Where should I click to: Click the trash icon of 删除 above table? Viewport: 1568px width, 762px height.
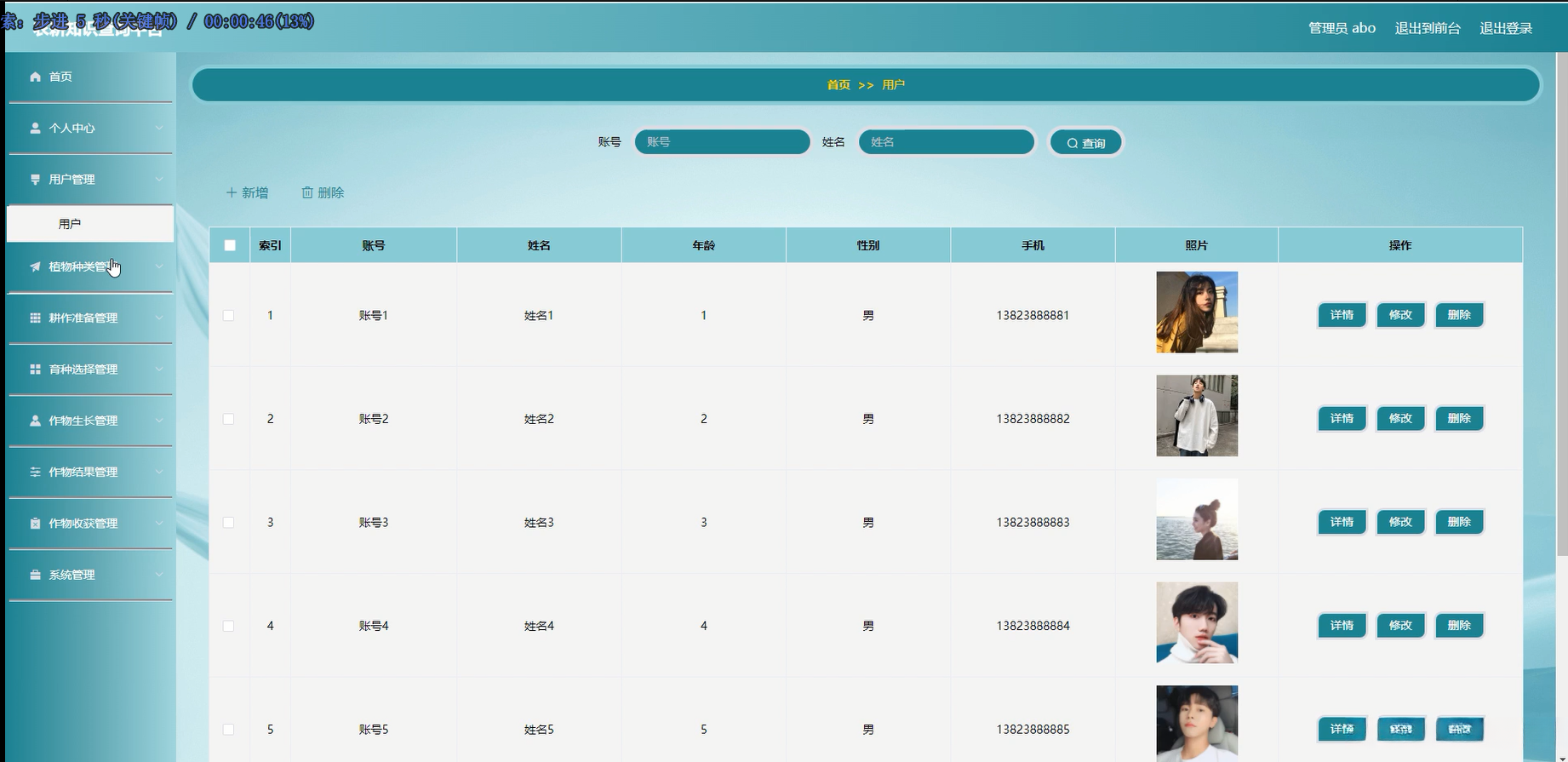coord(307,192)
